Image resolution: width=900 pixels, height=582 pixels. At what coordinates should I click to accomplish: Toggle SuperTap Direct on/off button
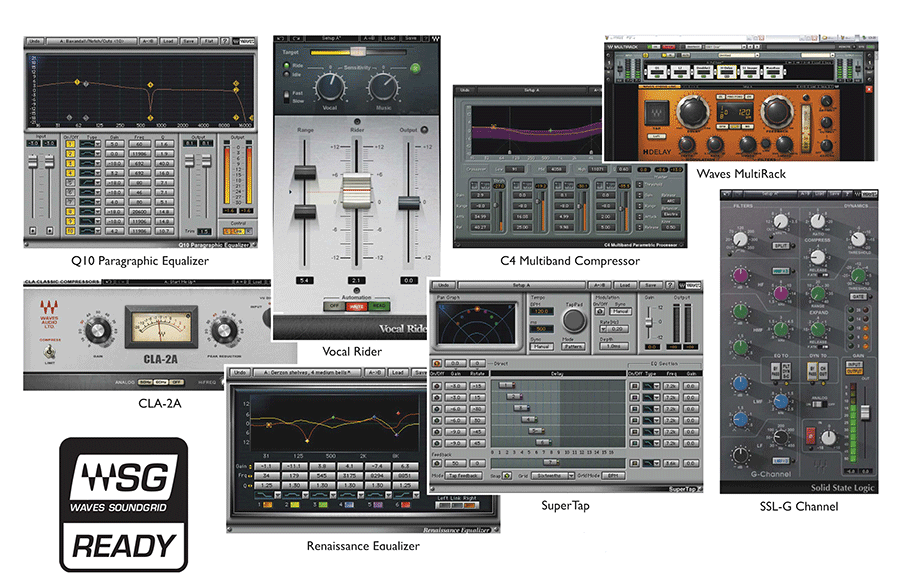pyautogui.click(x=437, y=364)
